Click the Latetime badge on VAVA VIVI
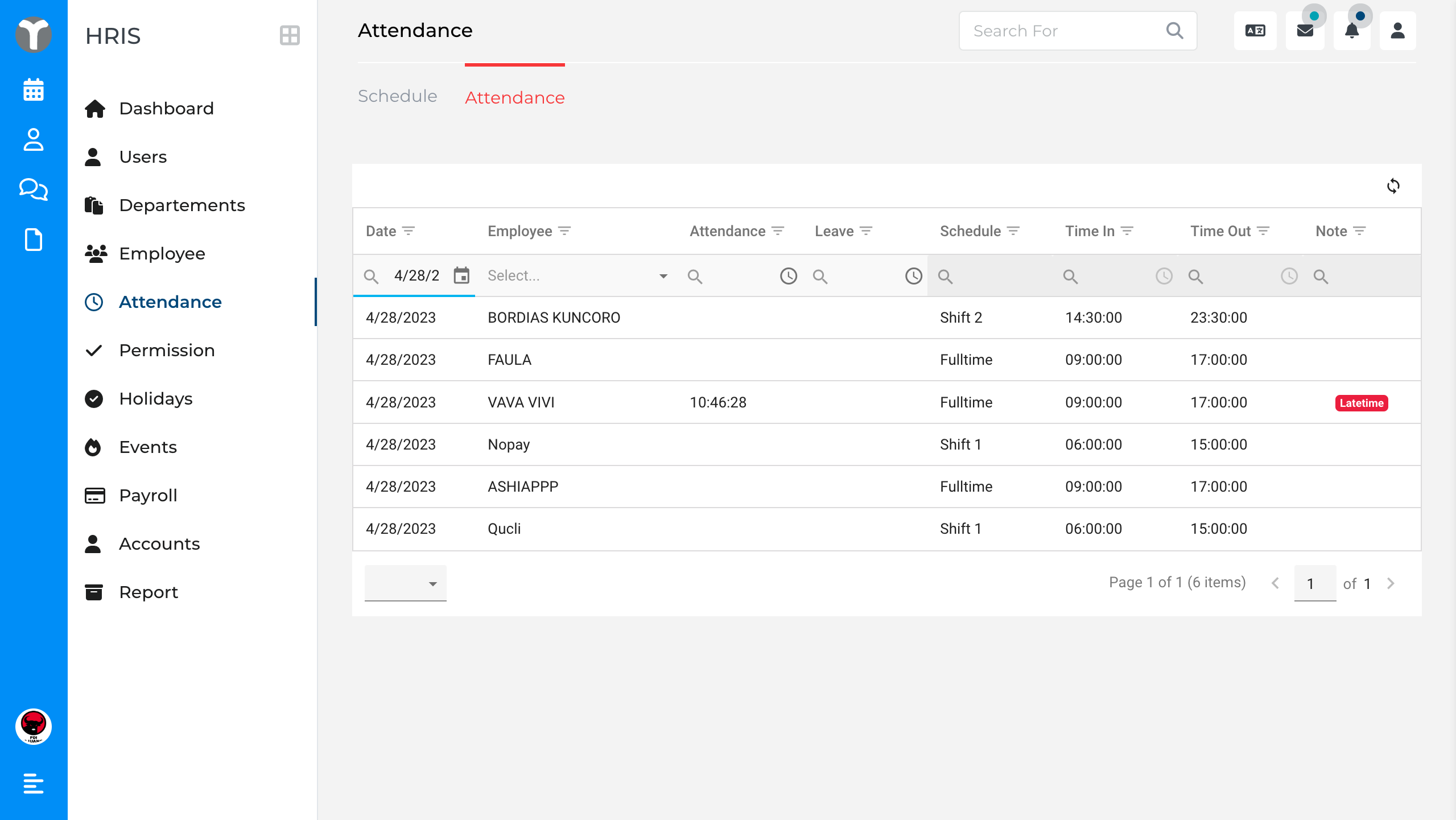 tap(1361, 403)
